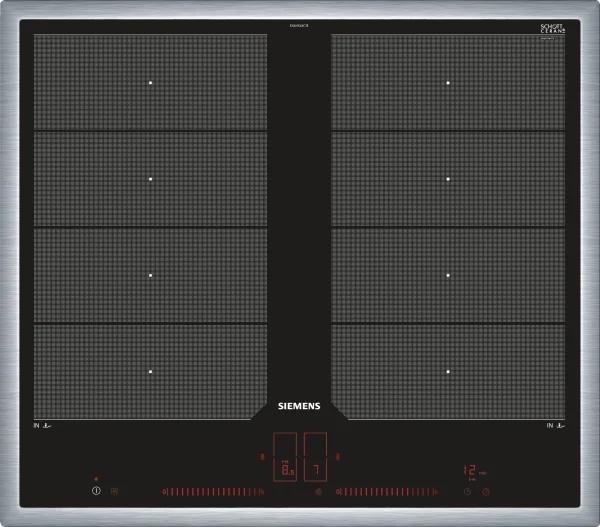This screenshot has height=527, width=600.
Task: Tap the bottom-right IN induction symbol
Action: click(x=556, y=425)
